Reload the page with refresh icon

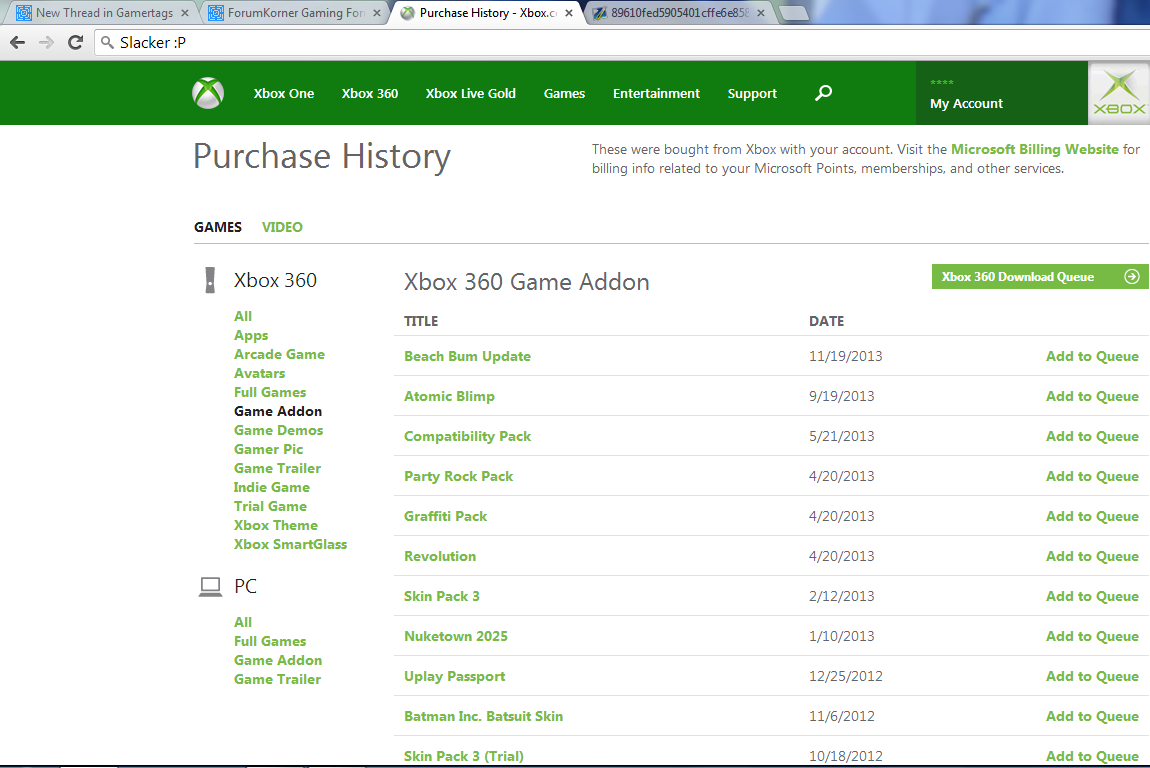tap(75, 43)
